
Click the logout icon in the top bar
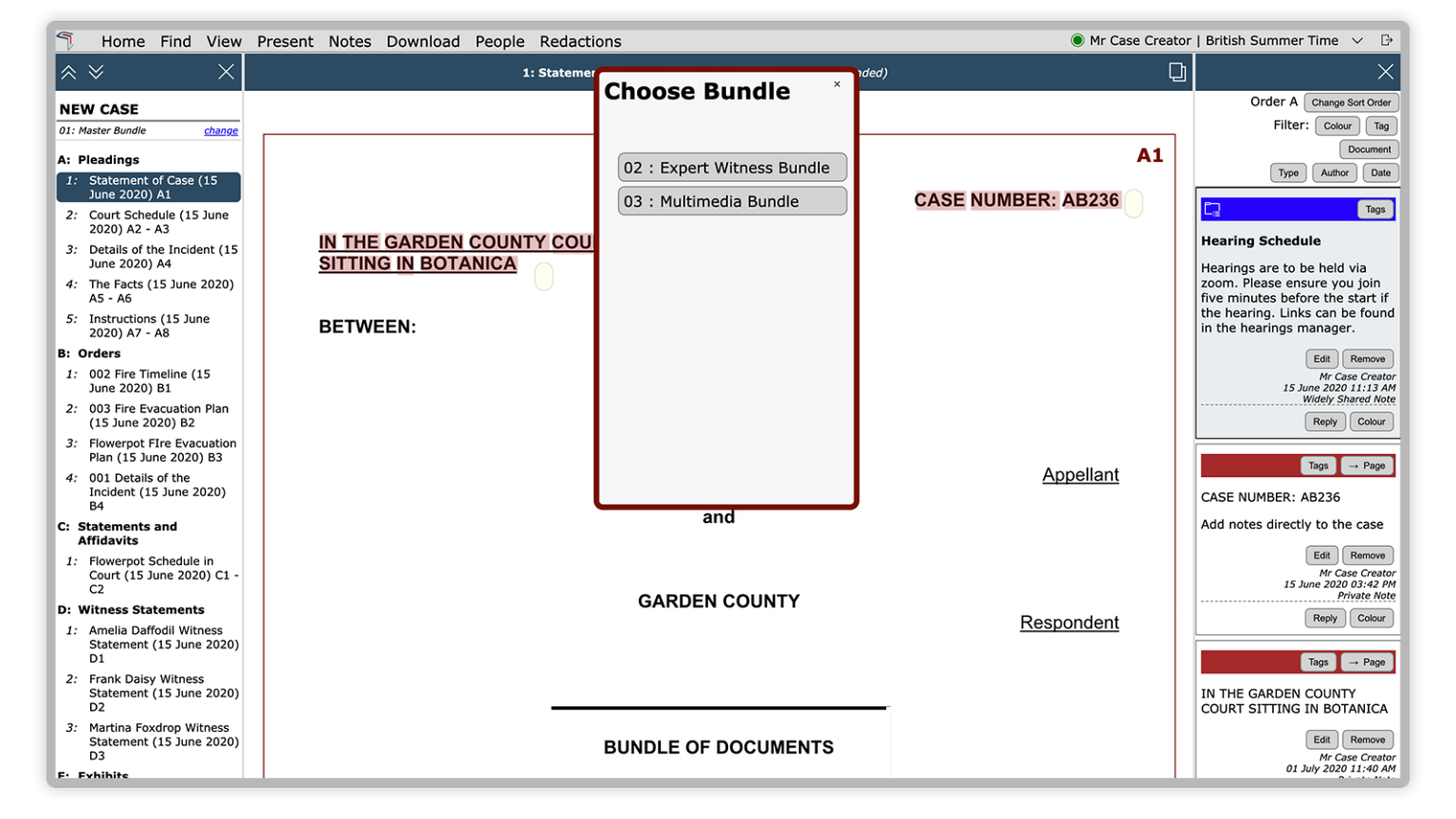[1387, 41]
